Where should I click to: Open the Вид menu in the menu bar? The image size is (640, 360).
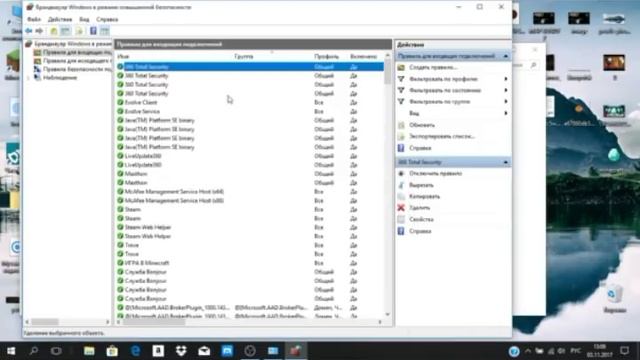click(84, 19)
